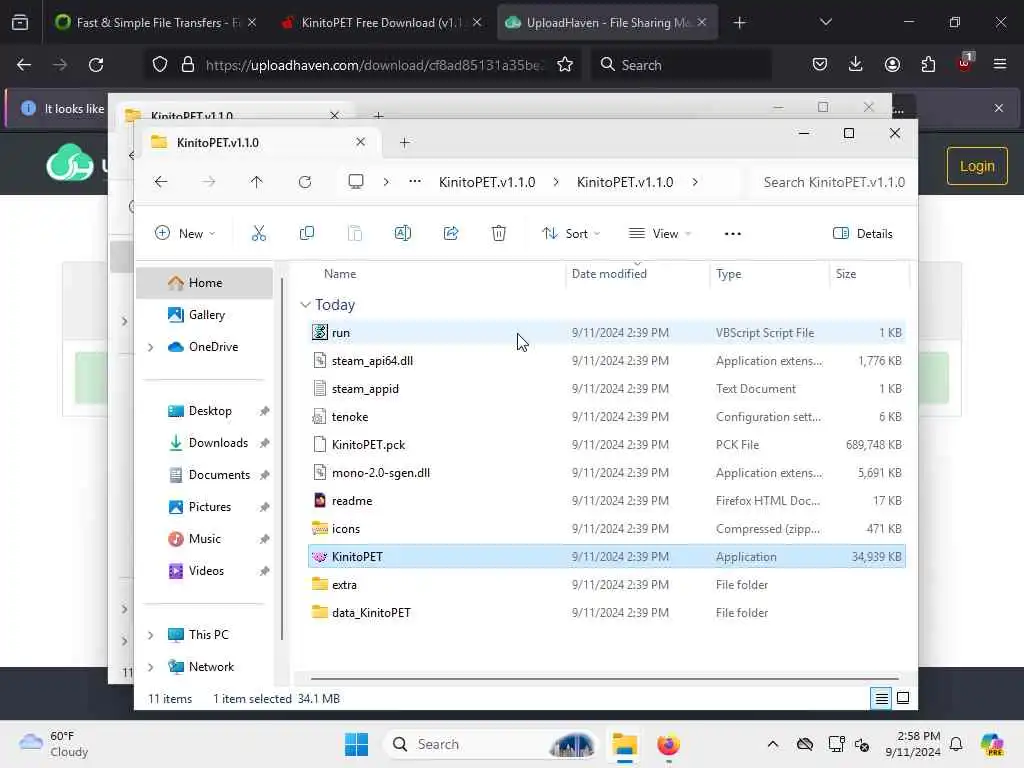1024x768 pixels.
Task: Click the Cut scissors icon in the toolbar
Action: [259, 233]
